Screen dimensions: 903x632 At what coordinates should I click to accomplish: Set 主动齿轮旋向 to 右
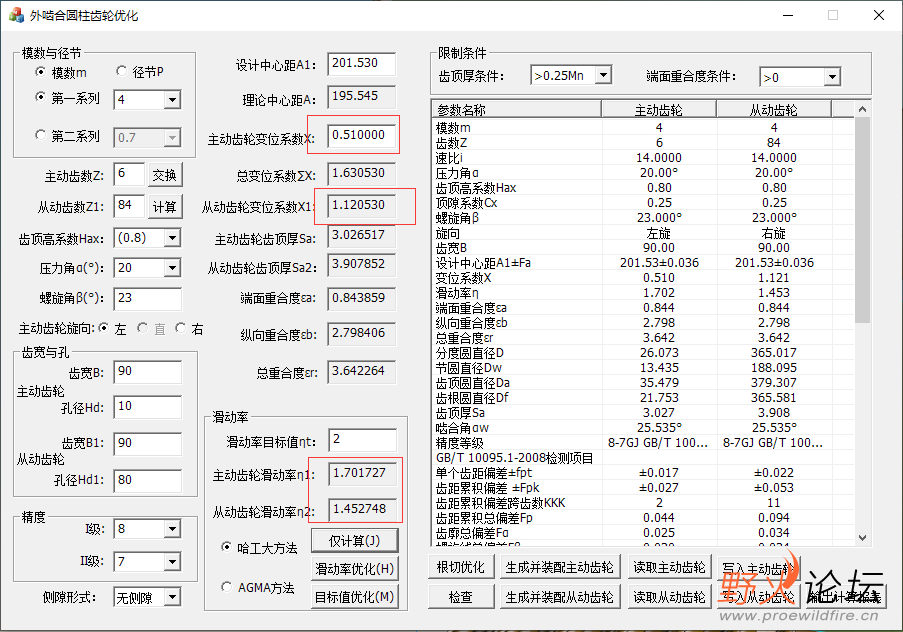[180, 328]
